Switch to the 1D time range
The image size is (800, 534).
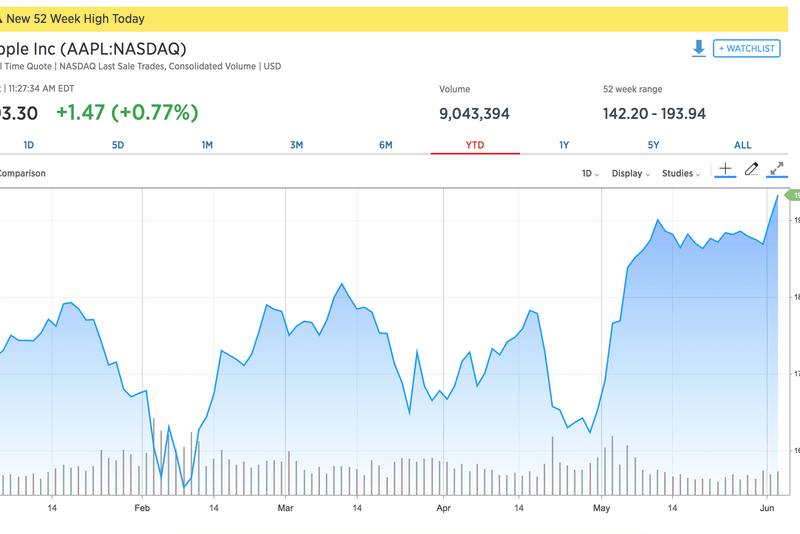coord(28,145)
